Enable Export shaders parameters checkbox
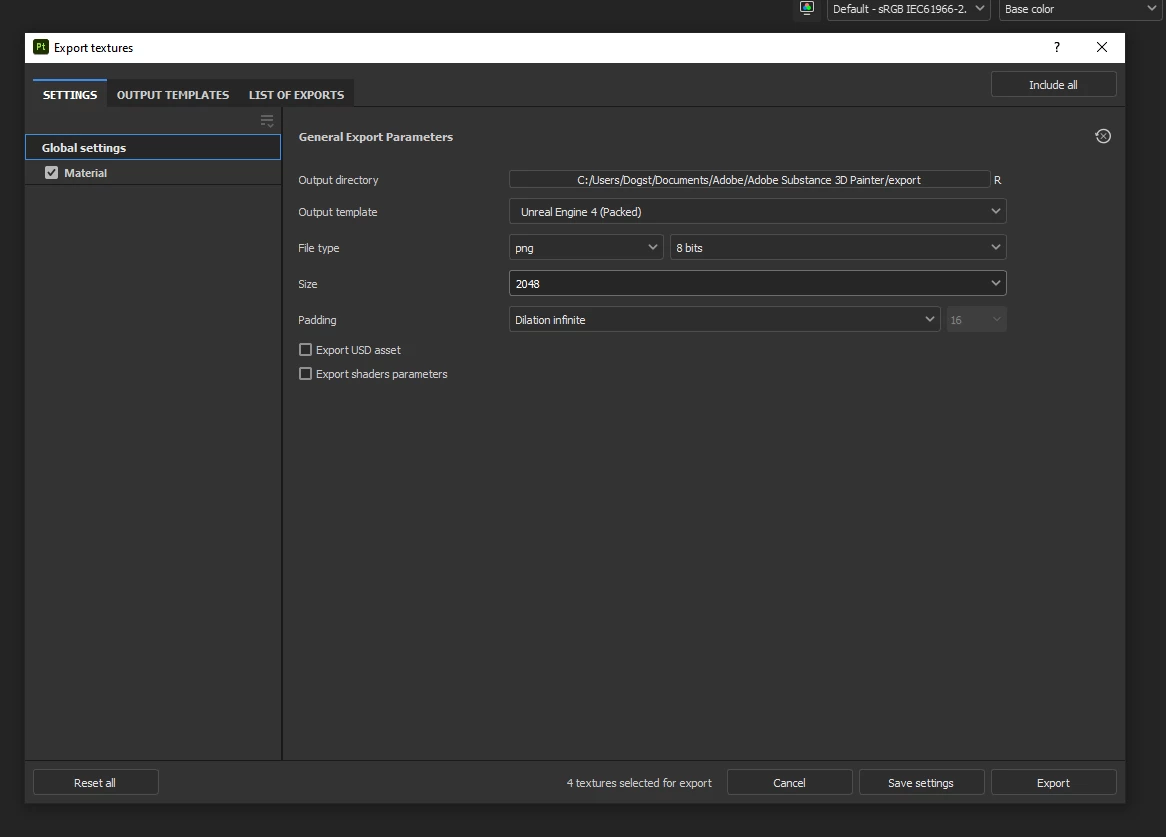Screen dimensions: 1166x837 [305, 373]
